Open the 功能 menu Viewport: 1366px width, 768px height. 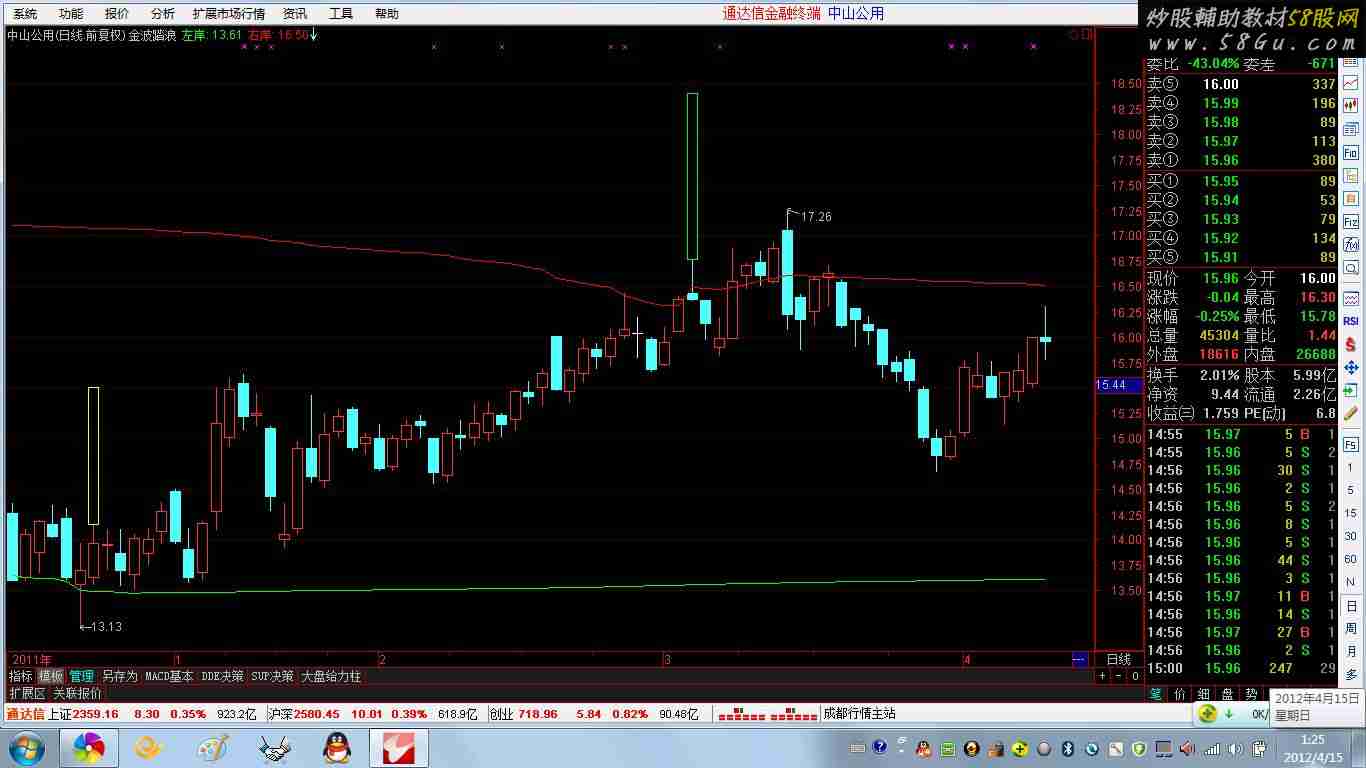tap(71, 13)
